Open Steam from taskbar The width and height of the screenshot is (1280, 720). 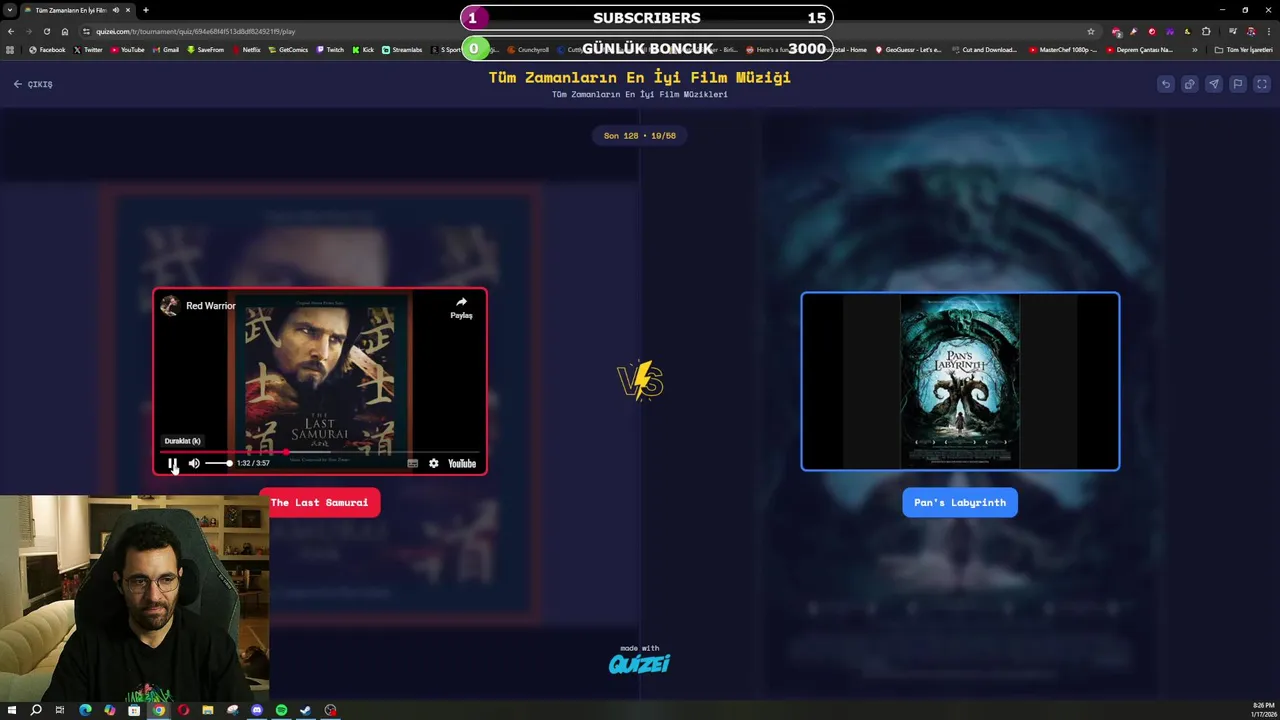[306, 710]
